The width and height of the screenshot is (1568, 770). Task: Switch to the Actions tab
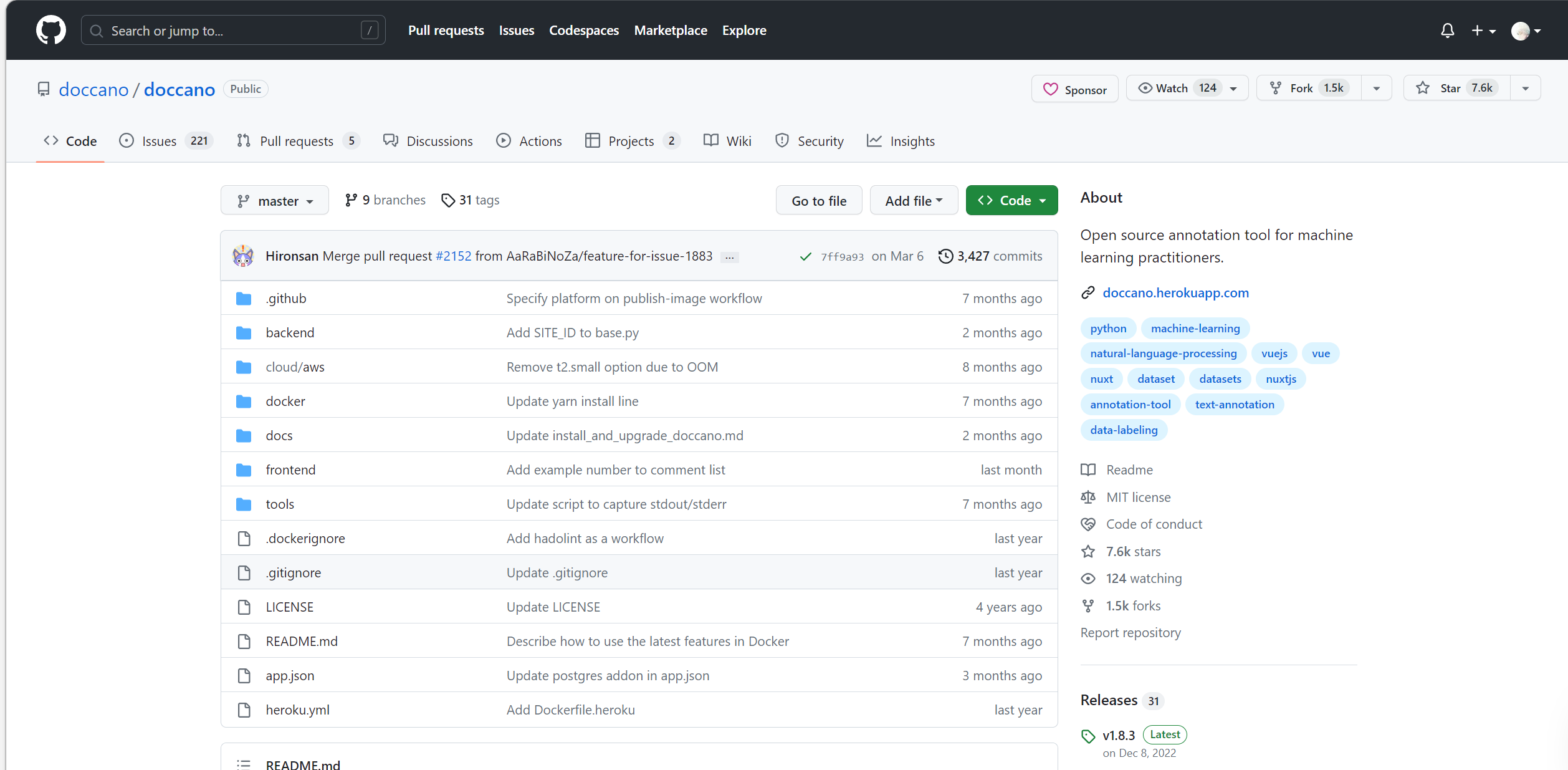click(529, 141)
